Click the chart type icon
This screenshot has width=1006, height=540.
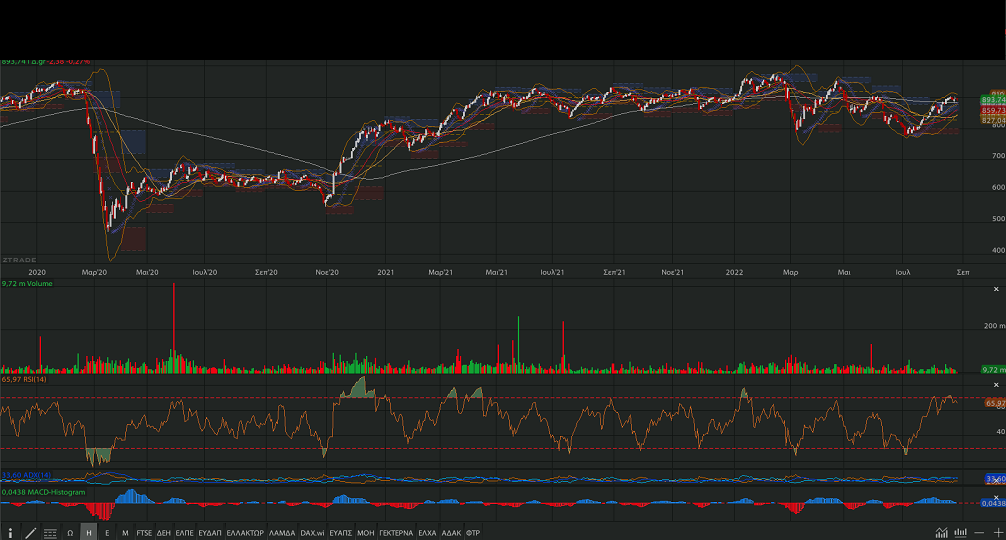click(942, 533)
